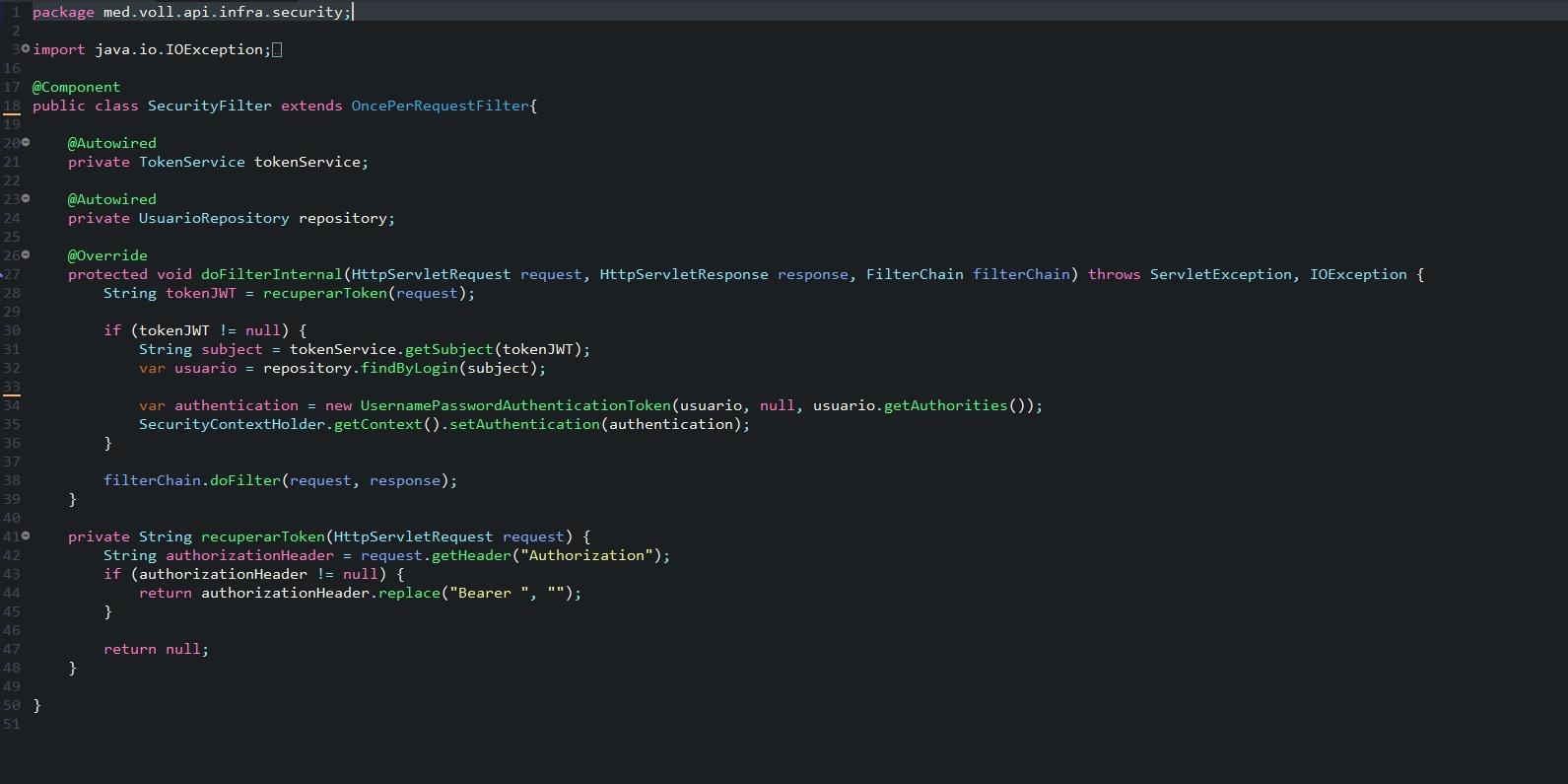Click "usuario" variable declaration on line 32
The height and width of the screenshot is (784, 1568).
[x=205, y=368]
